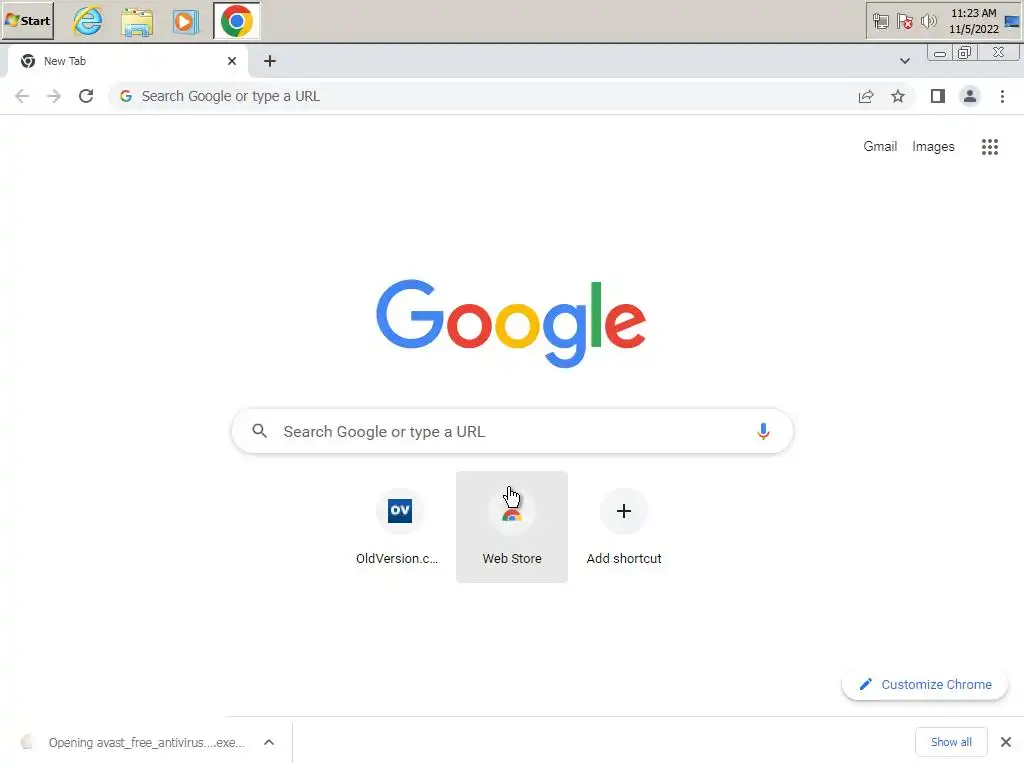Open the Action Center flag icon
The height and width of the screenshot is (768, 1024).
click(904, 22)
